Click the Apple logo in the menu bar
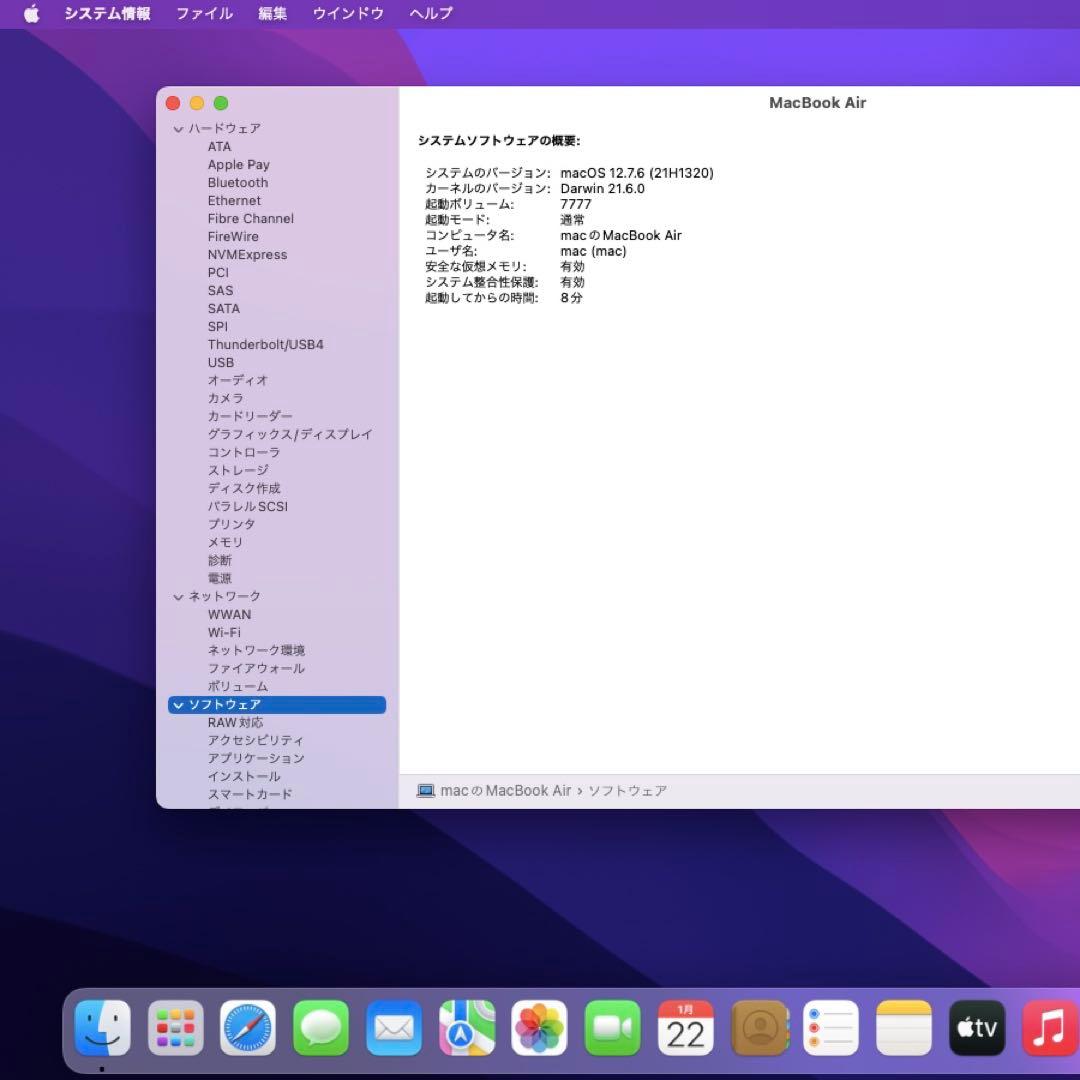This screenshot has height=1080, width=1080. [30, 14]
